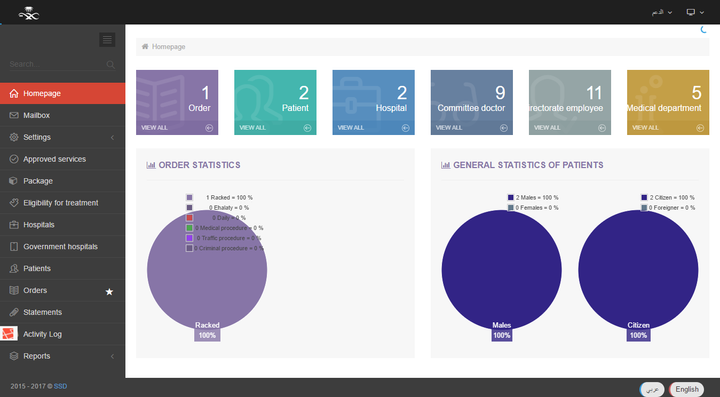Click the Approved services checkmark icon
This screenshot has height=397, width=720.
(x=14, y=159)
